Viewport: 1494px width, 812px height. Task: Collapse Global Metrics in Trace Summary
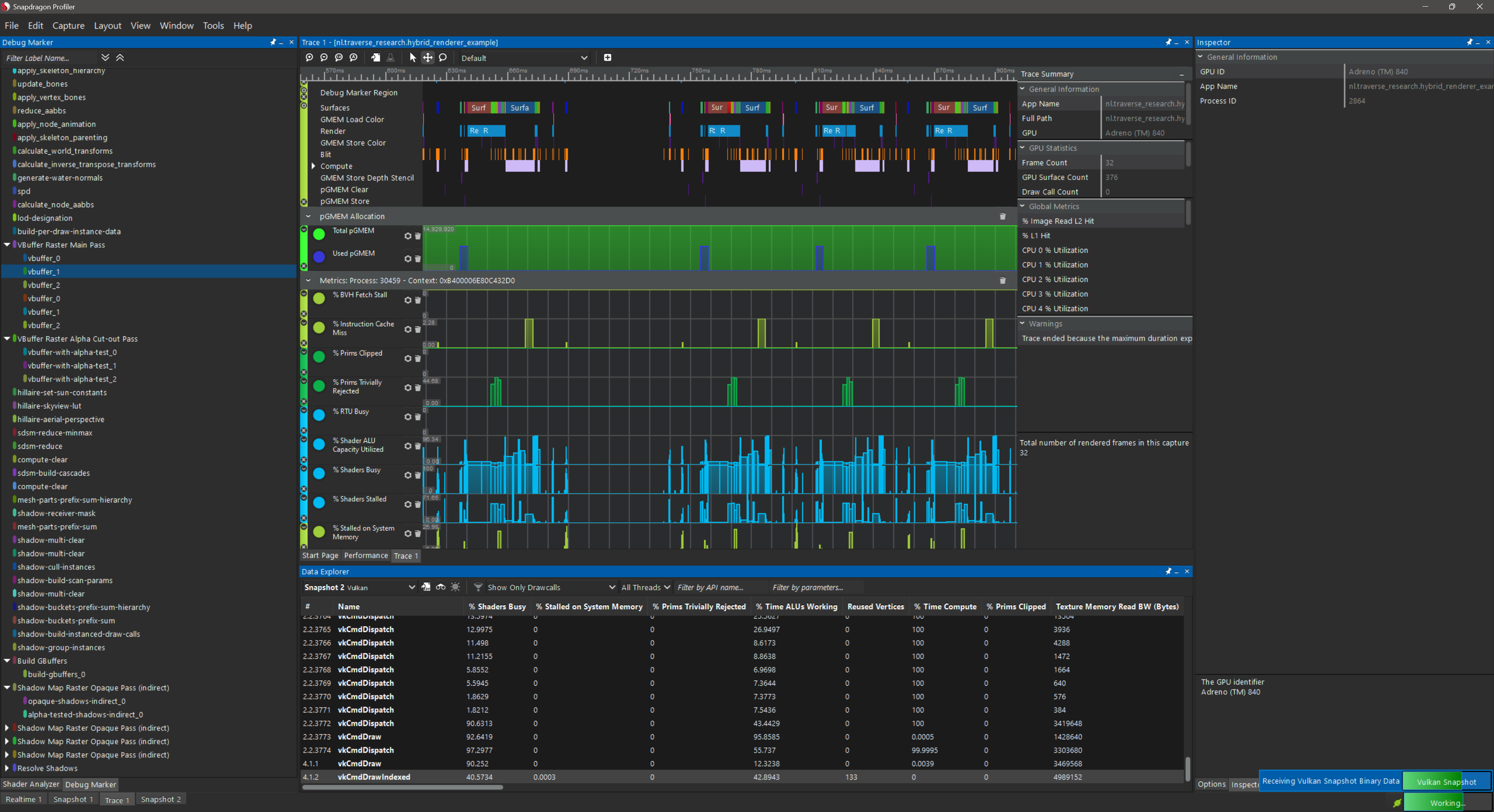1022,206
